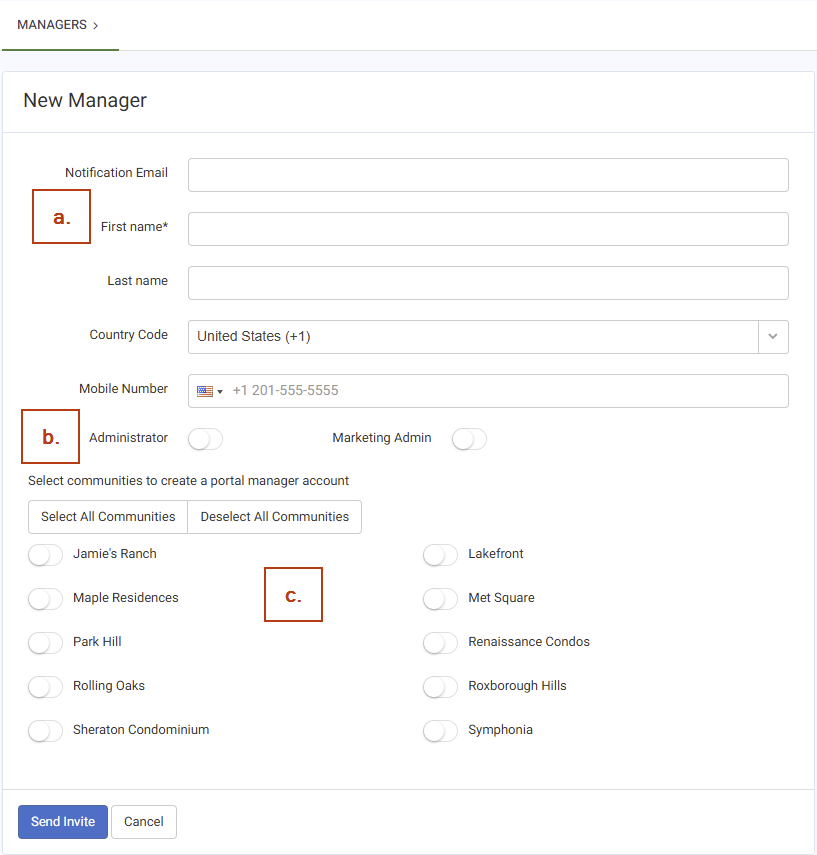Click the Last name text box
Image resolution: width=817 pixels, height=855 pixels.
pyautogui.click(x=488, y=283)
